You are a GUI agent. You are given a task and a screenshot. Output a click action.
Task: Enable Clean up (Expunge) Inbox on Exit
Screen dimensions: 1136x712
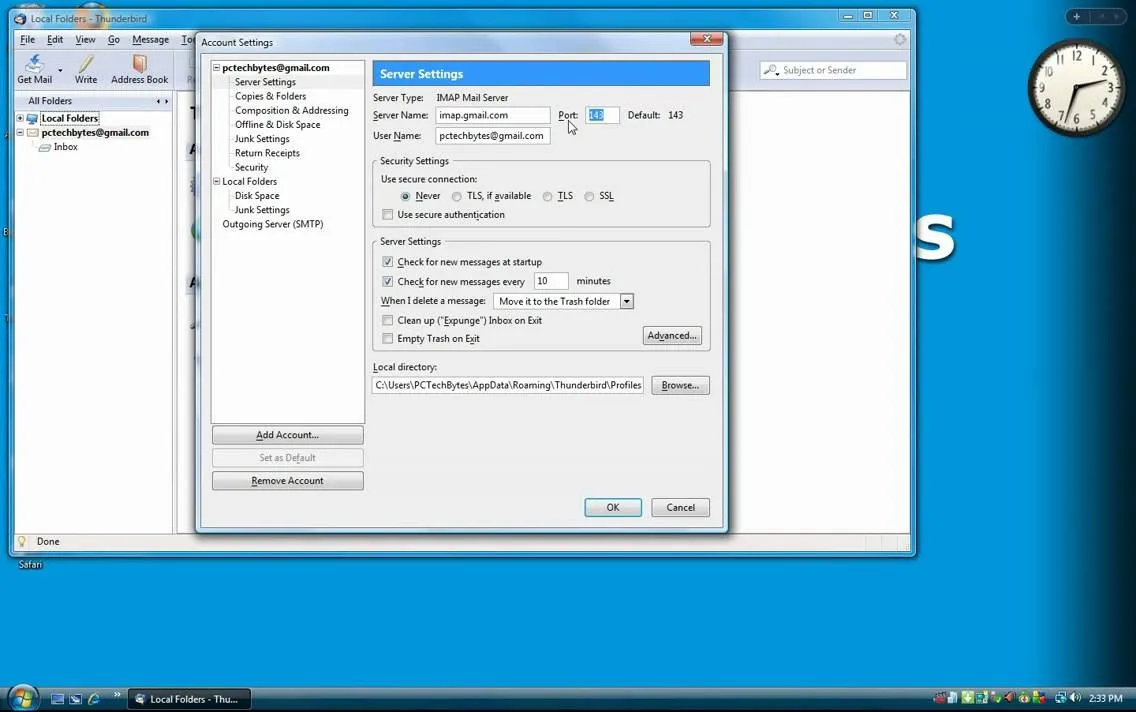[388, 320]
